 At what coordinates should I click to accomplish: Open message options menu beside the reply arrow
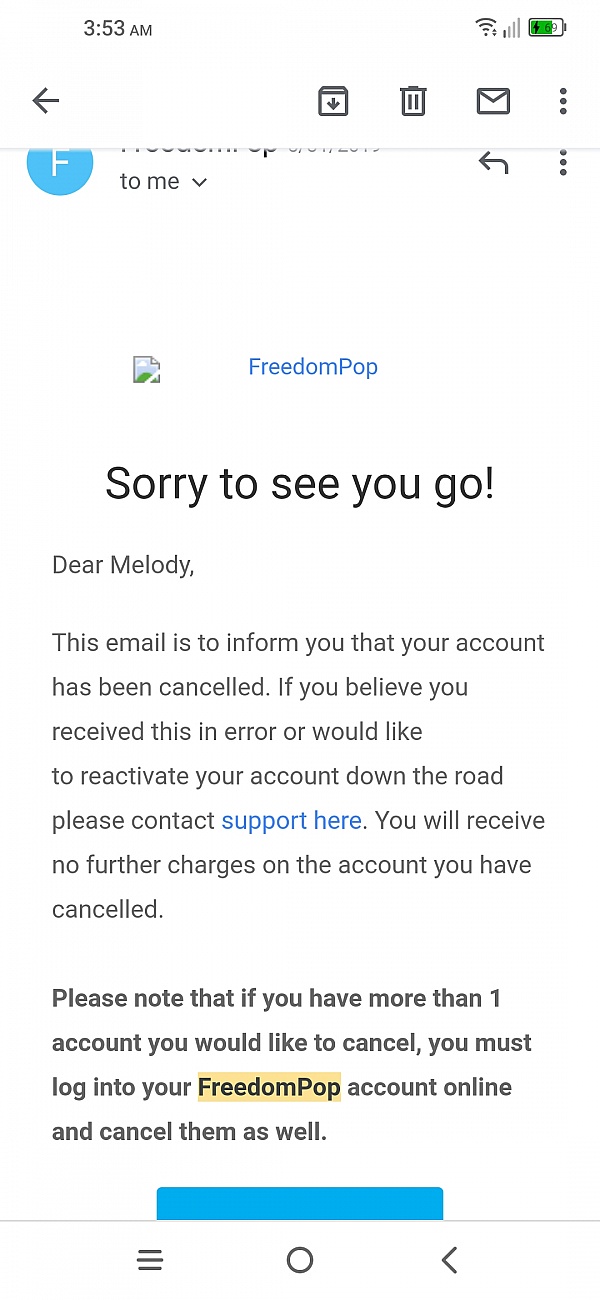click(563, 163)
